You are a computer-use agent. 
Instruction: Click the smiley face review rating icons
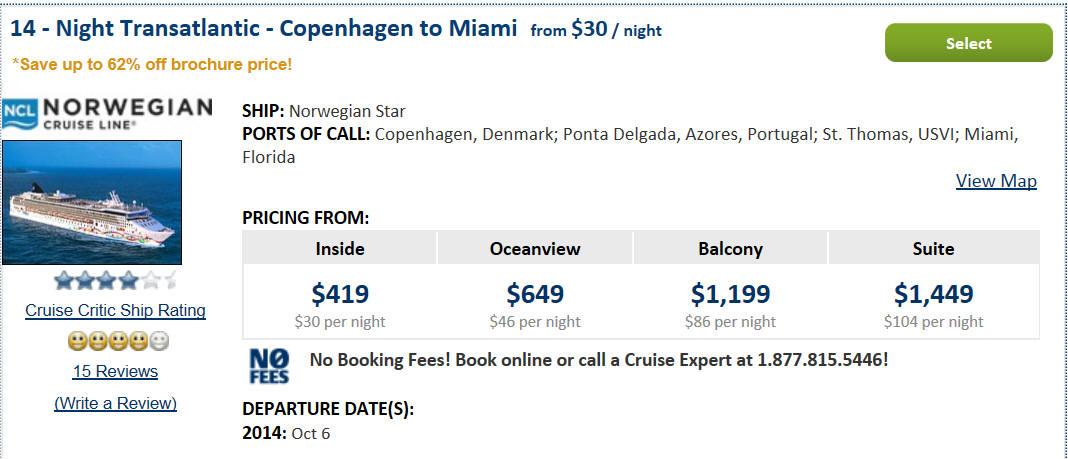click(x=119, y=341)
